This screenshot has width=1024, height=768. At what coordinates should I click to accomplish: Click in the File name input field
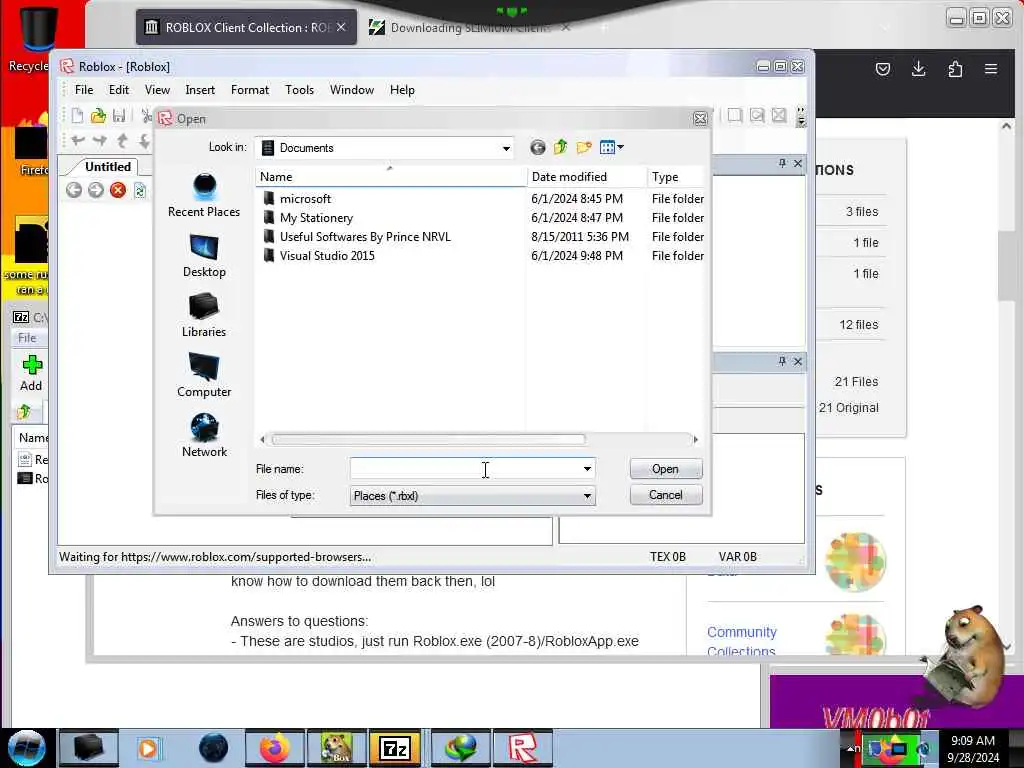click(x=464, y=469)
